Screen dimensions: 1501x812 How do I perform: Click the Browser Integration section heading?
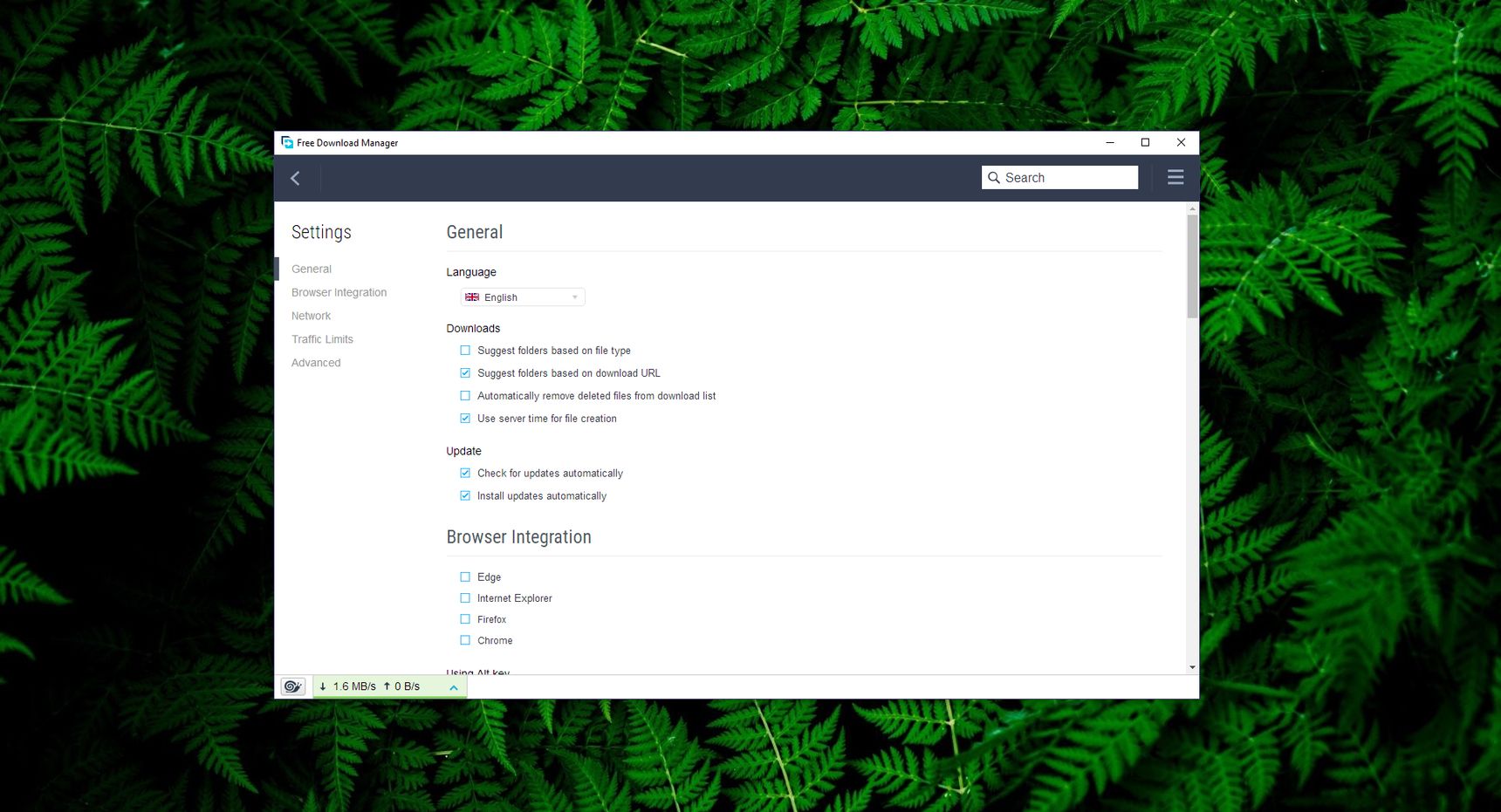518,537
